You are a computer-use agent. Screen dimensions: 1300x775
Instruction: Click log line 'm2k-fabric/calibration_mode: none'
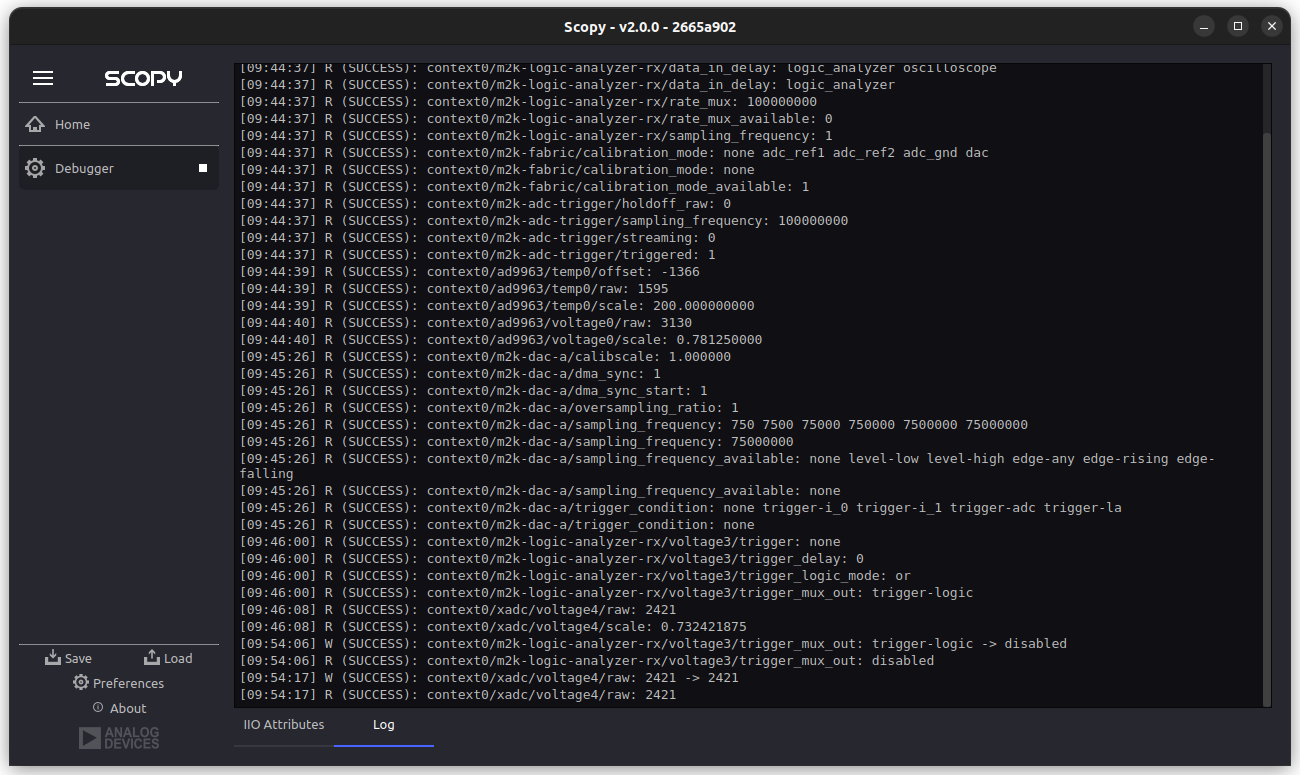497,170
